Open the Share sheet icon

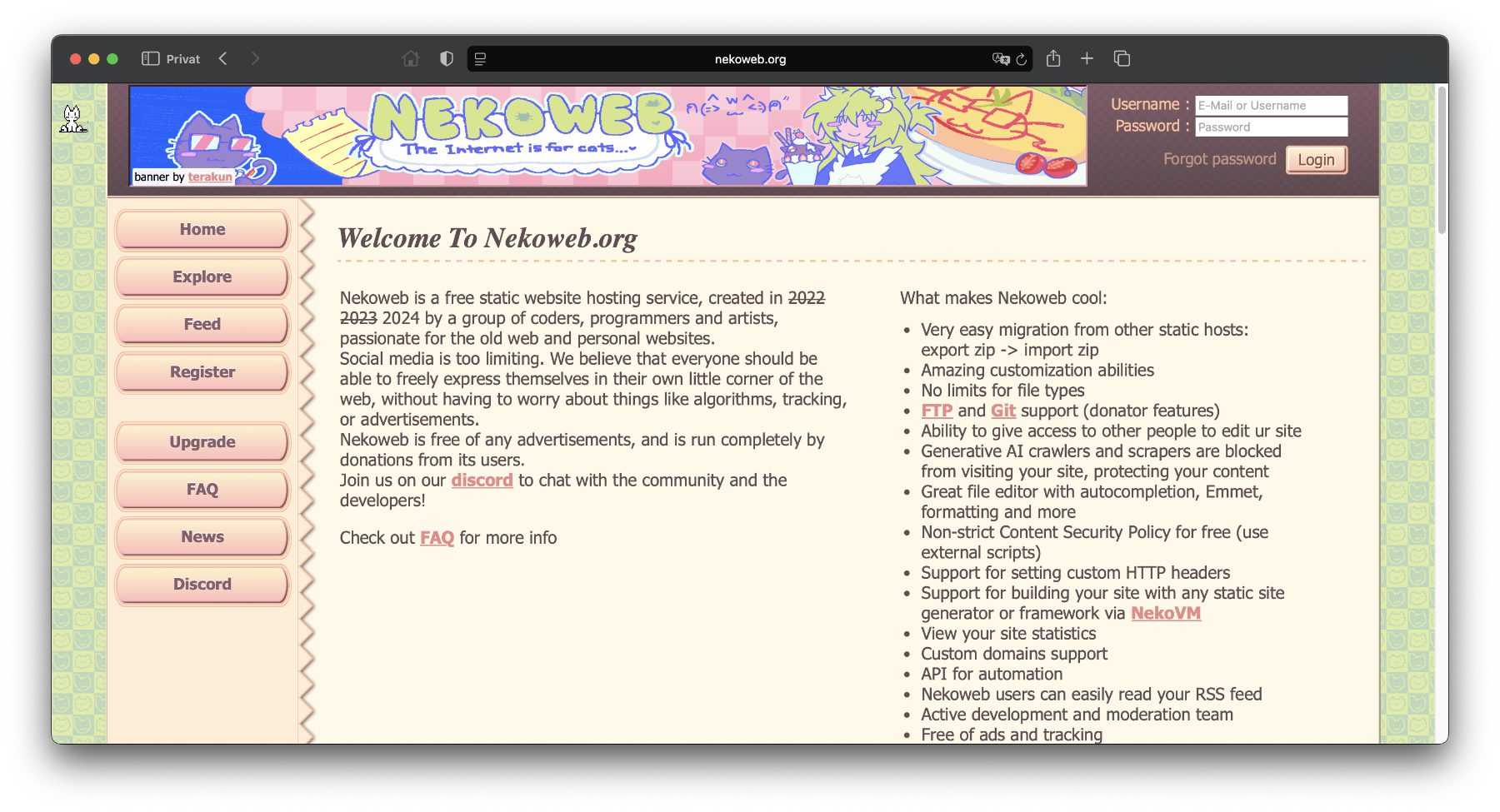tap(1053, 59)
